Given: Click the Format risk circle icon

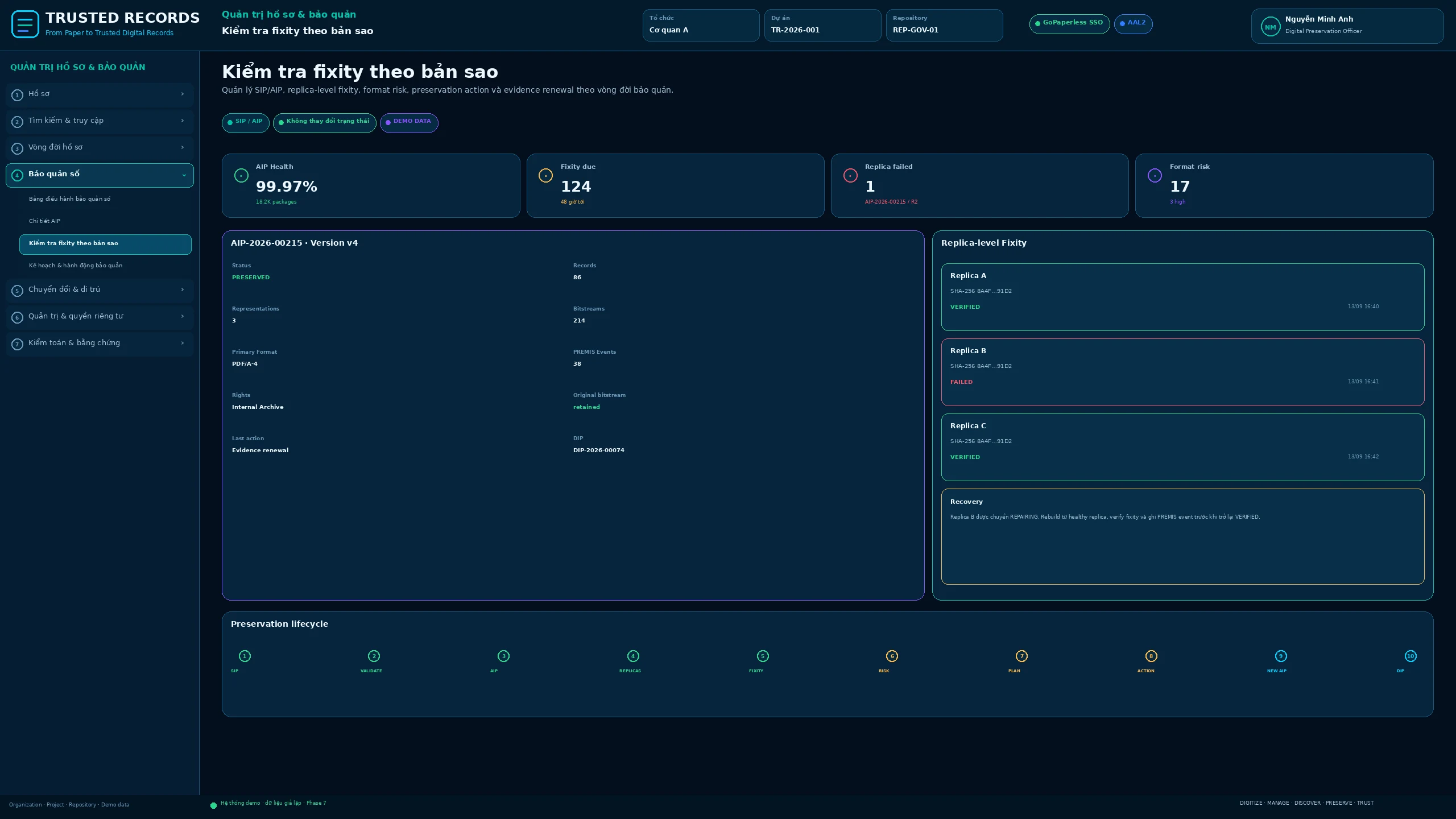Looking at the screenshot, I should coord(1155,176).
